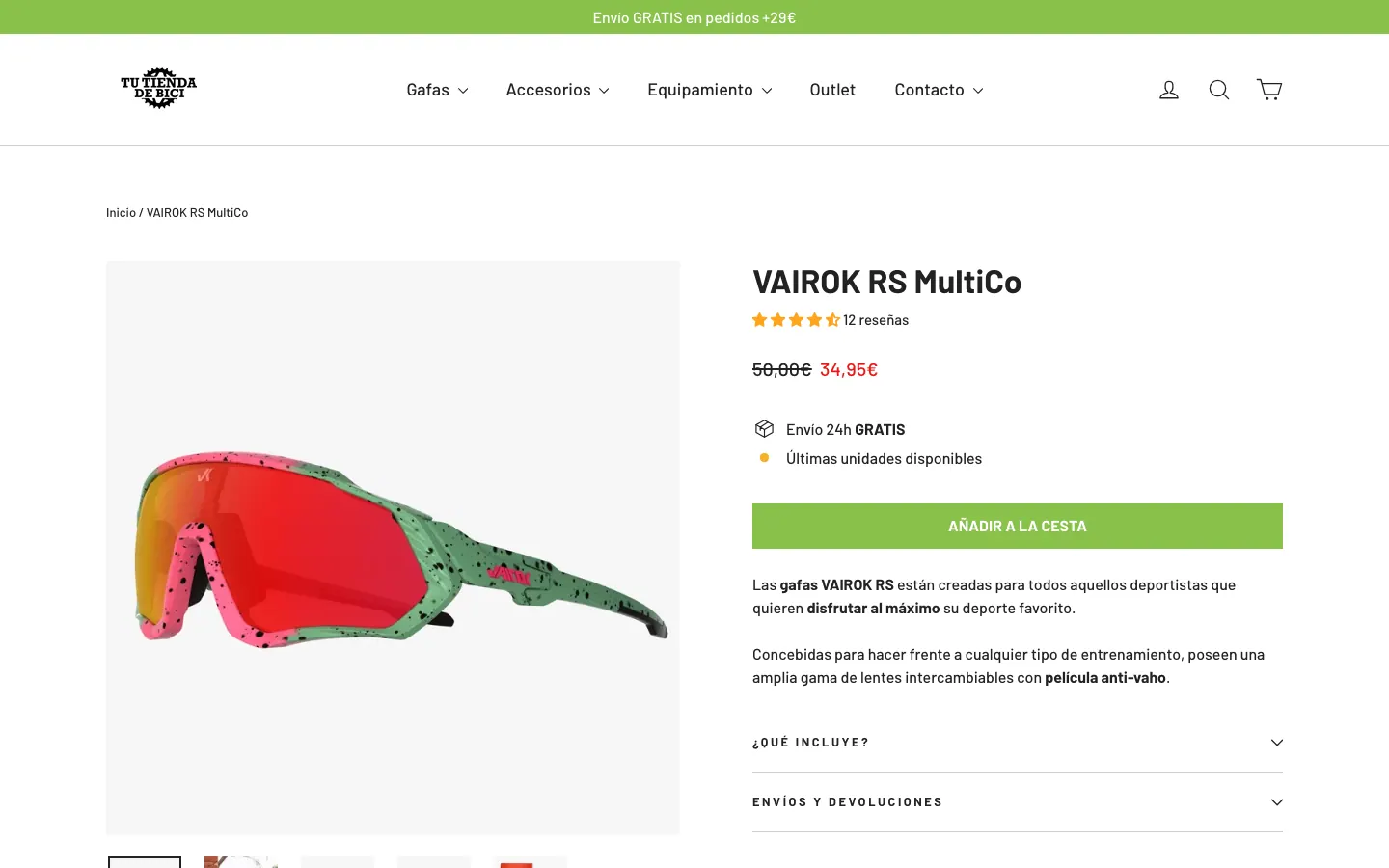The width and height of the screenshot is (1389, 868).
Task: Click the free shipping announcement banner
Action: click(x=694, y=17)
